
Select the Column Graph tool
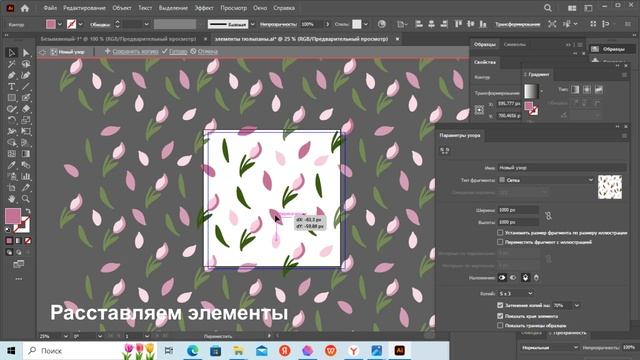click(26, 176)
